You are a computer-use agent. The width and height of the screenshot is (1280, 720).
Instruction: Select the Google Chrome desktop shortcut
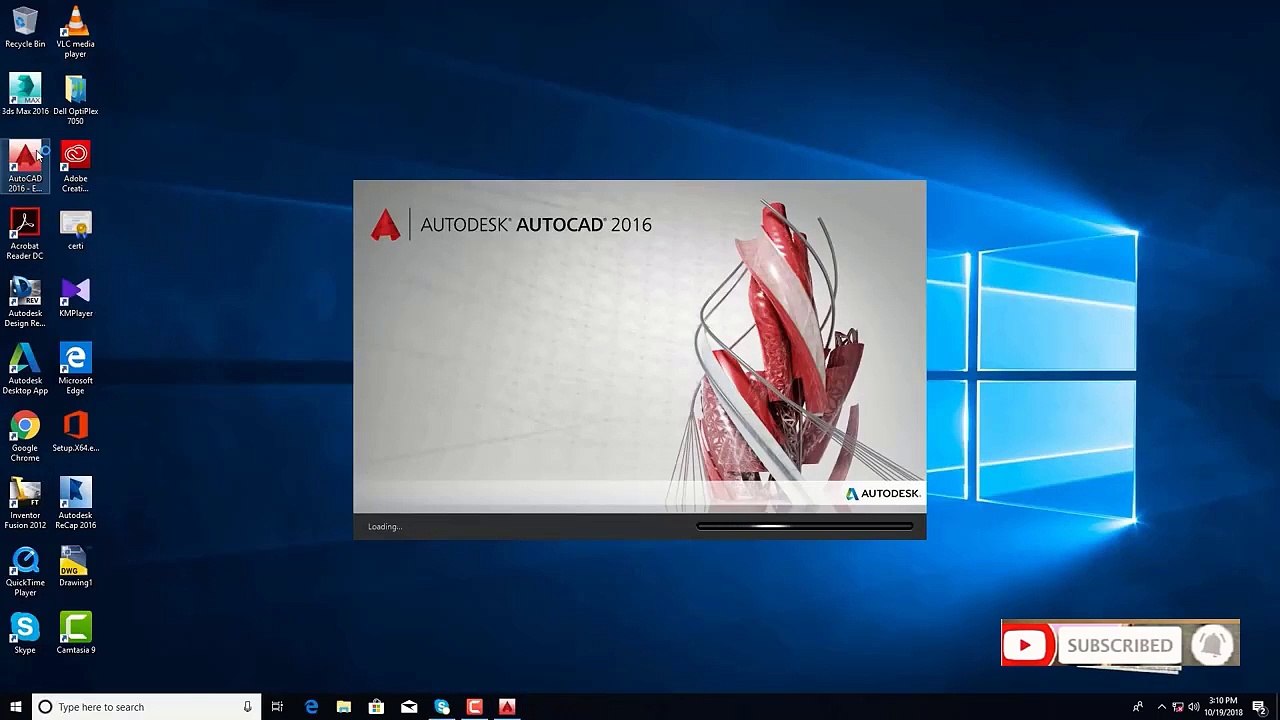coord(25,437)
